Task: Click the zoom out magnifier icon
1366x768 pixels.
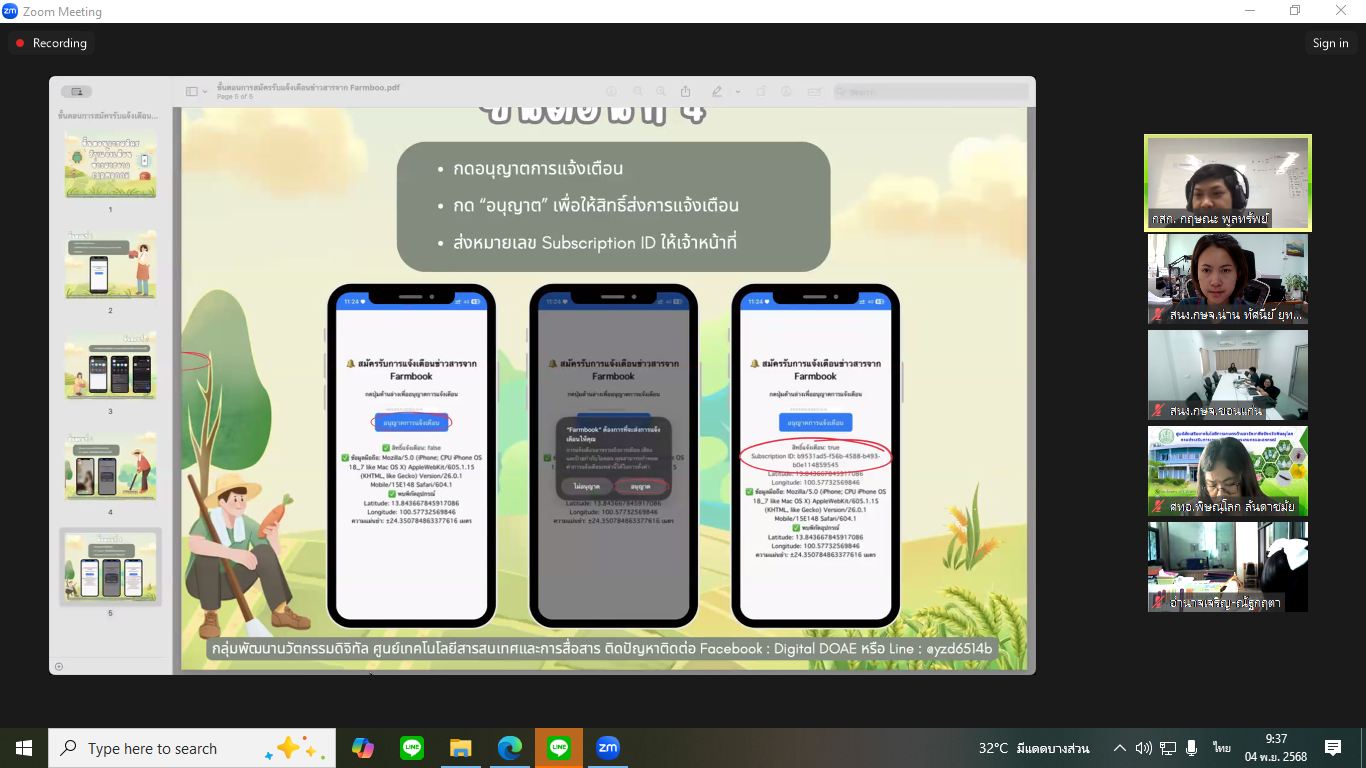Action: [x=638, y=91]
